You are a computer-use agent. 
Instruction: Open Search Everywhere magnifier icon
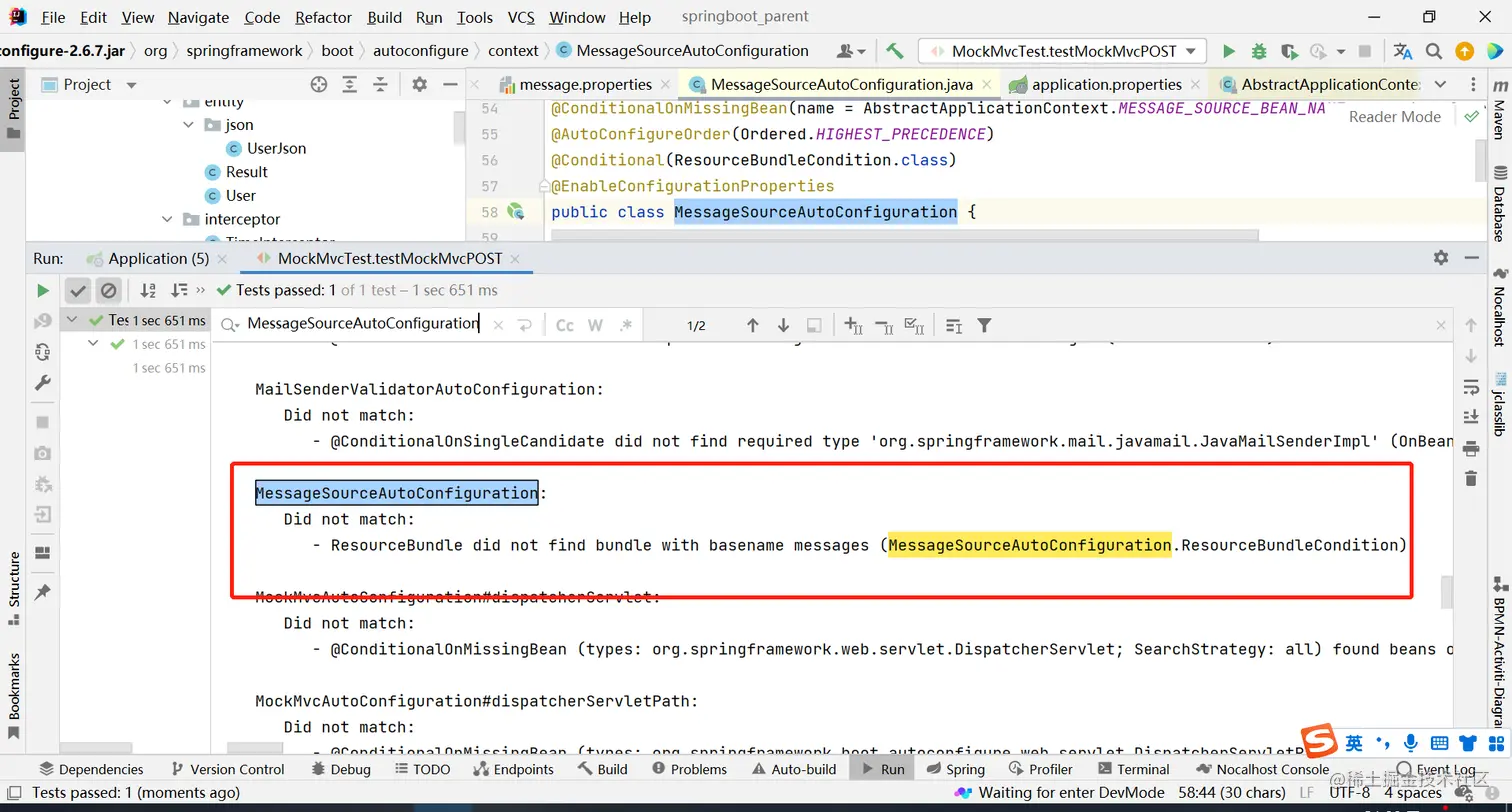click(1434, 51)
